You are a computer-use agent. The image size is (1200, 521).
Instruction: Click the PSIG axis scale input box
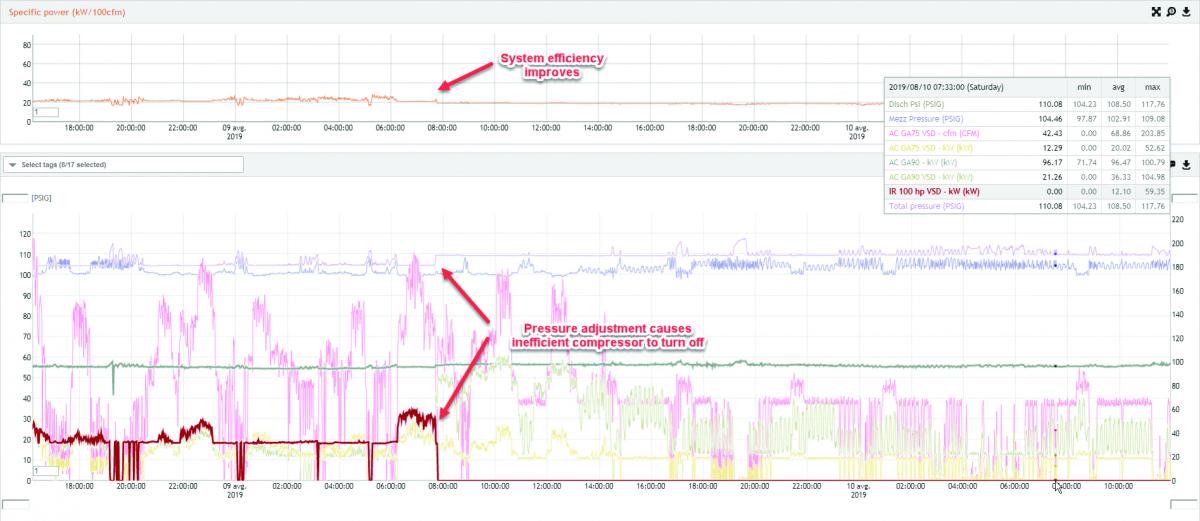tap(16, 198)
